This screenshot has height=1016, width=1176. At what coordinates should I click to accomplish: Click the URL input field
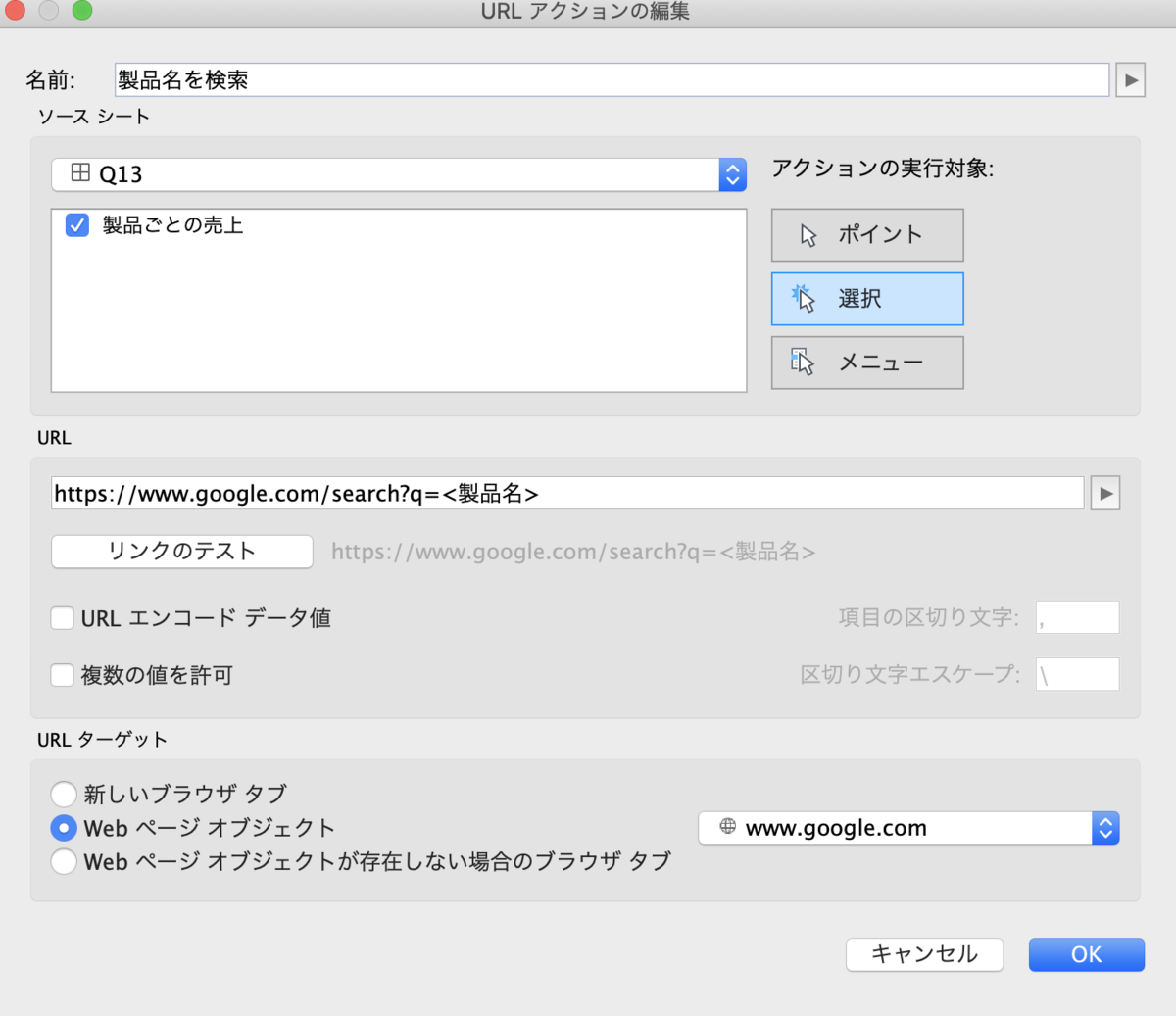(x=567, y=493)
